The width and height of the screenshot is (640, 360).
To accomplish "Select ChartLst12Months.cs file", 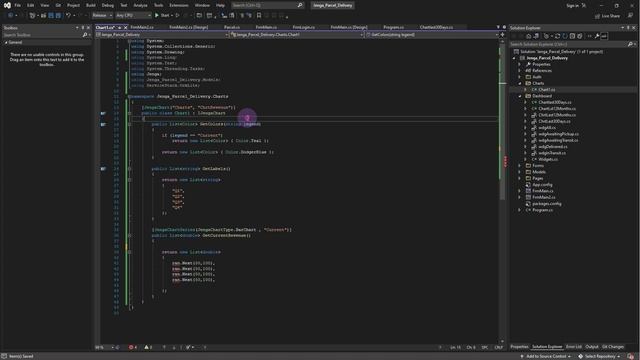I will pos(557,109).
